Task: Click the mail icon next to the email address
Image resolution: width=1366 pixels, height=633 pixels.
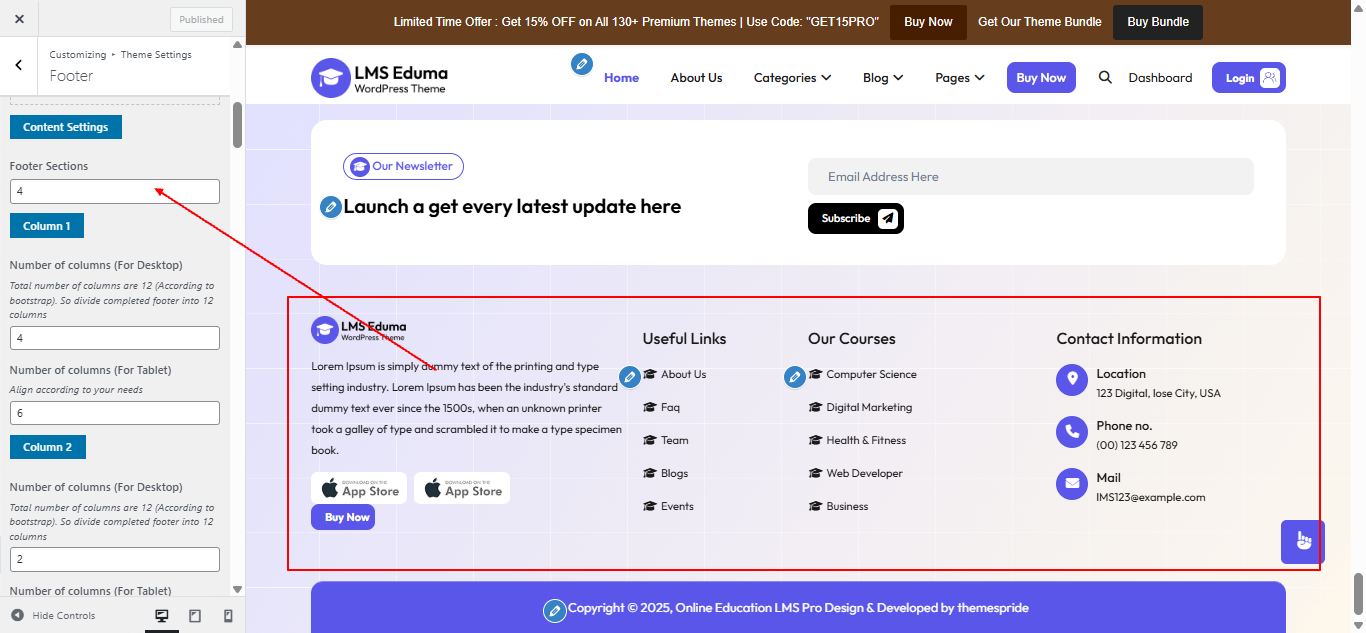Action: tap(1071, 484)
